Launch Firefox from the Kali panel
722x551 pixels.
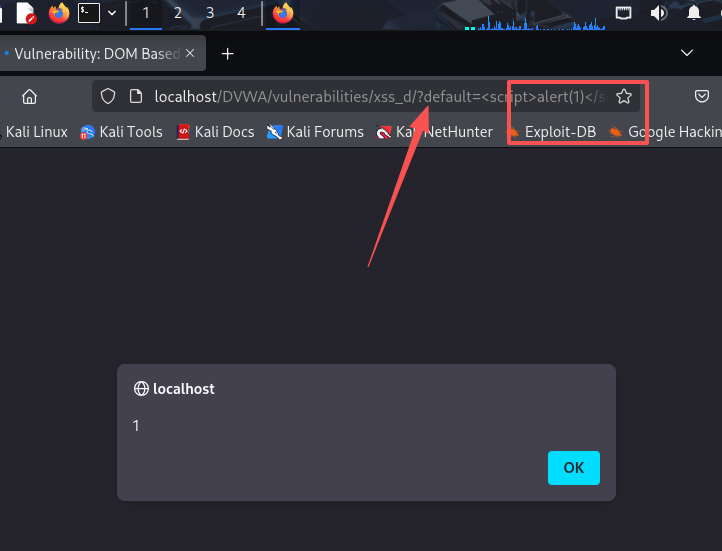click(59, 13)
